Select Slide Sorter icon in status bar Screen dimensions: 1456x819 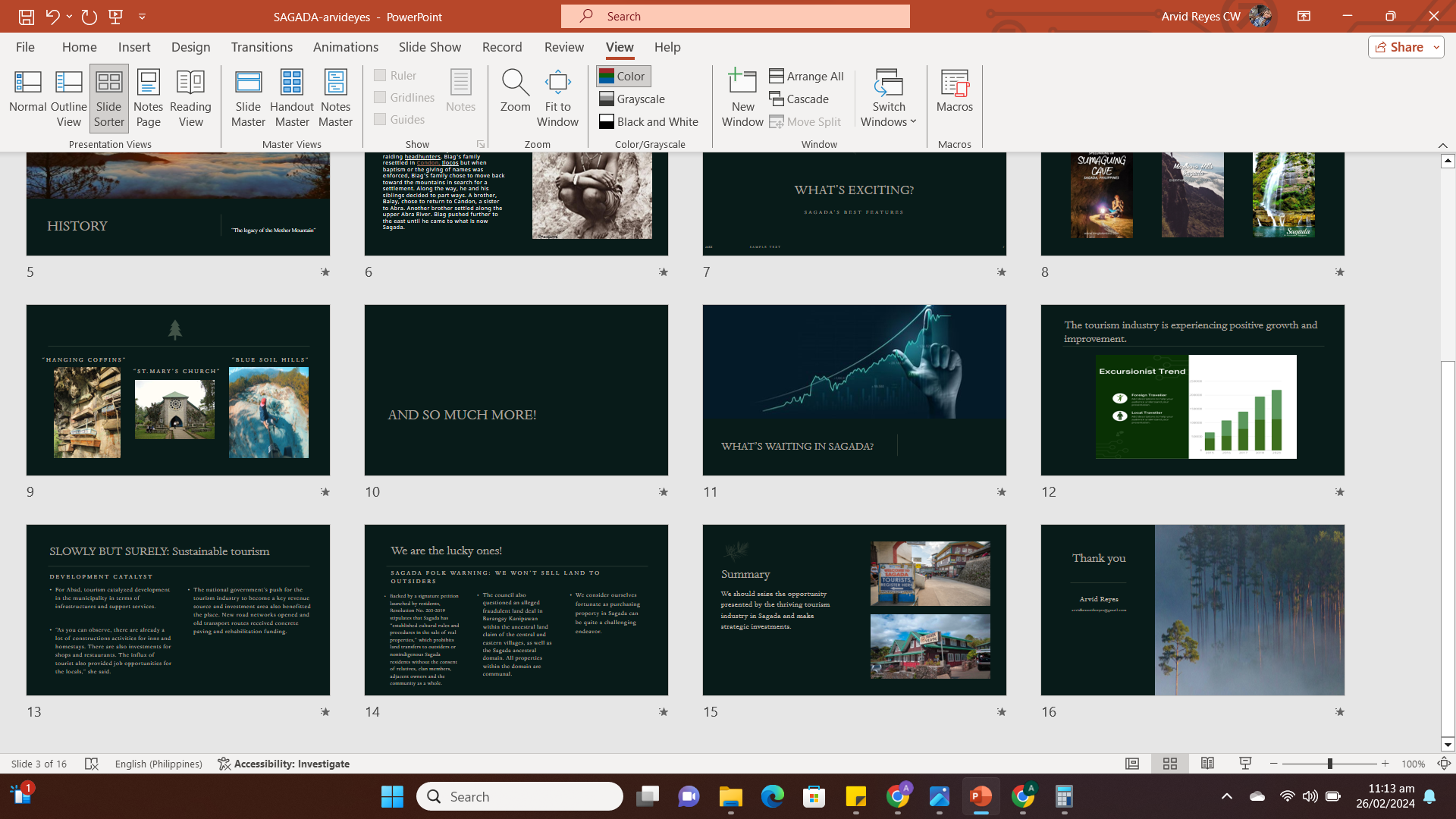[1170, 764]
